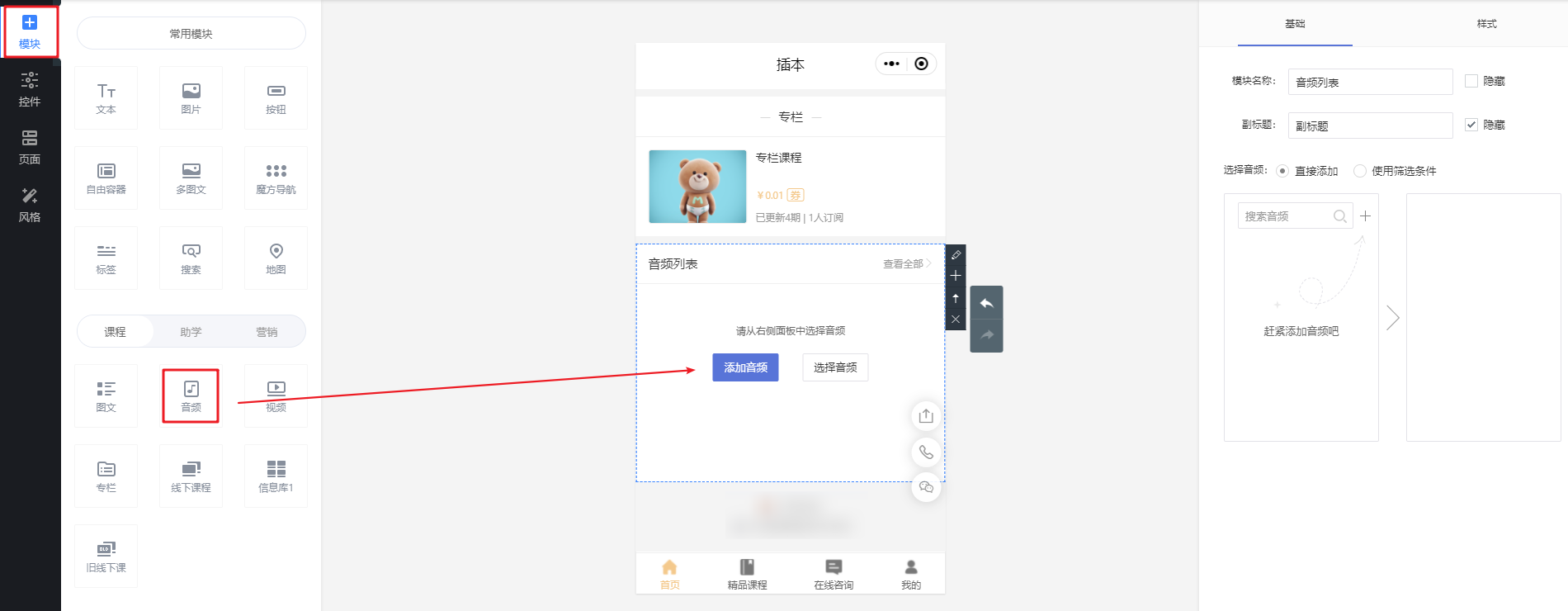This screenshot has width=1568, height=611.
Task: Click the redo arrow button
Action: coord(986,335)
